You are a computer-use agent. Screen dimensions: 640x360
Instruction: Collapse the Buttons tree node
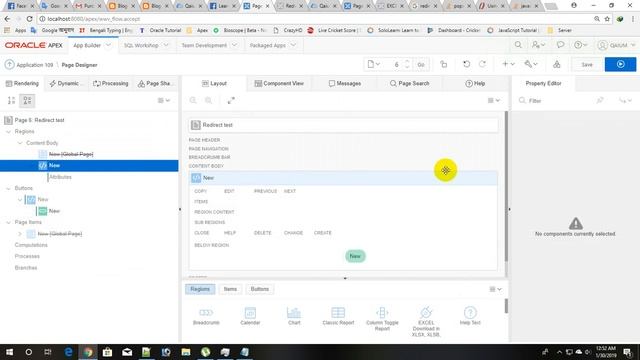(8, 188)
